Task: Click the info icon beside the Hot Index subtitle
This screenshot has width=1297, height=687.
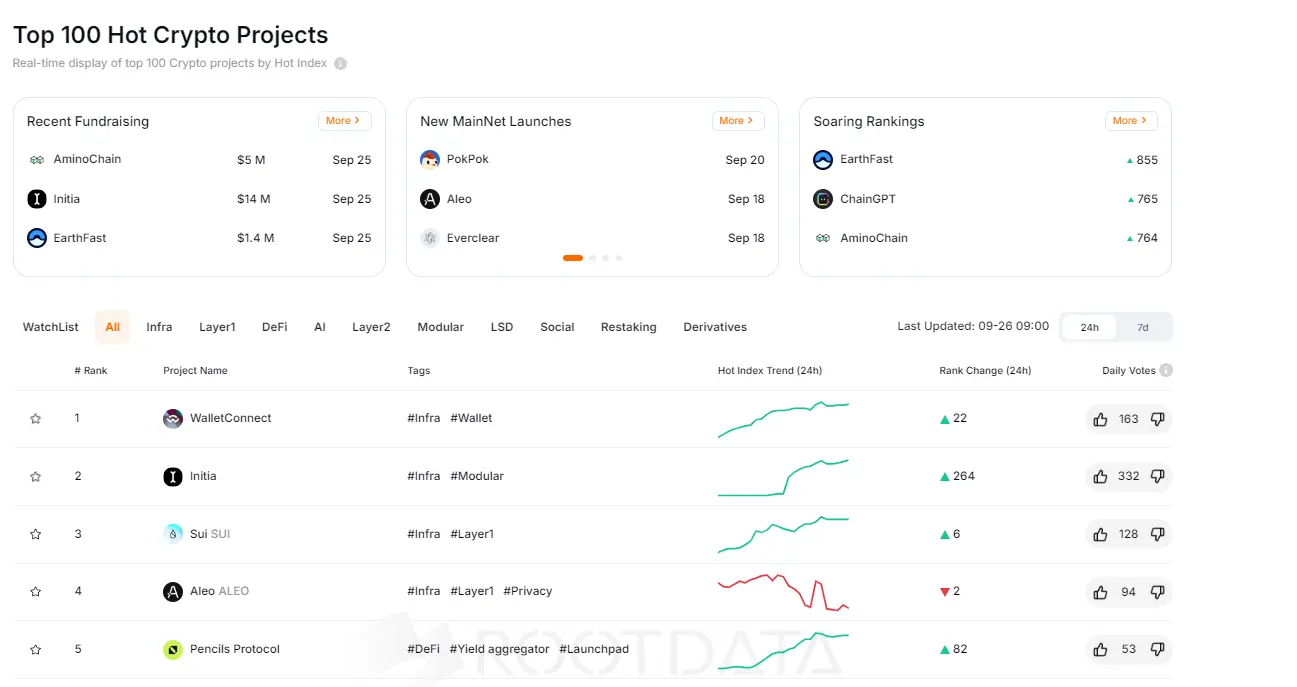Action: point(339,63)
